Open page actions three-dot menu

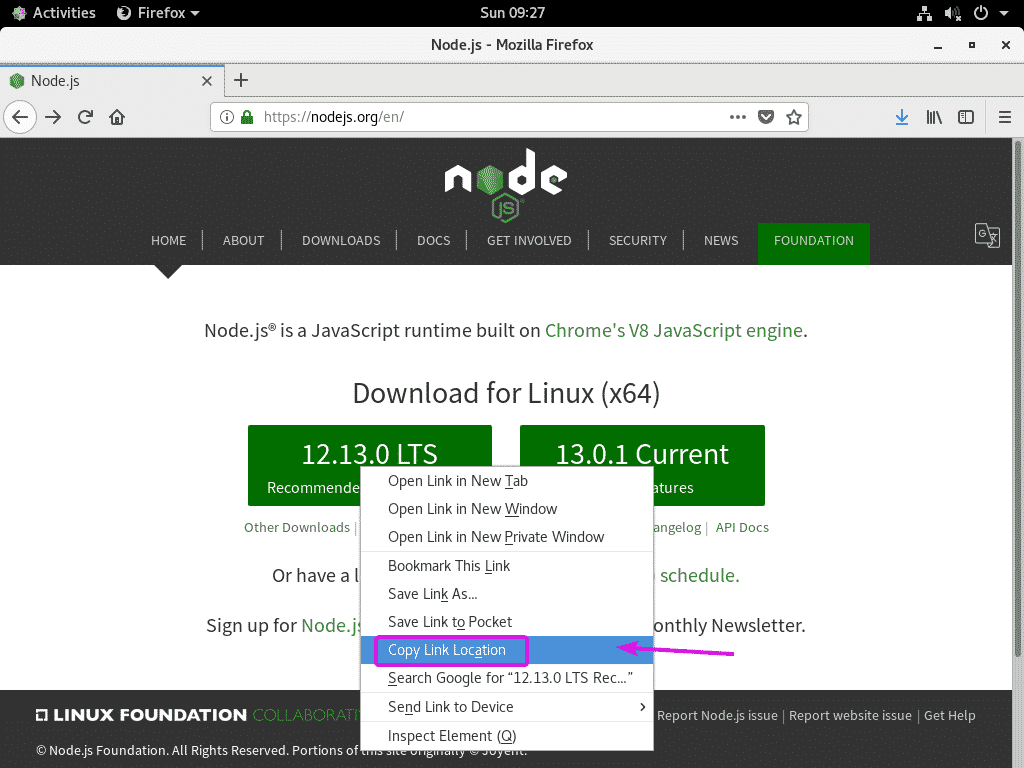click(x=738, y=117)
